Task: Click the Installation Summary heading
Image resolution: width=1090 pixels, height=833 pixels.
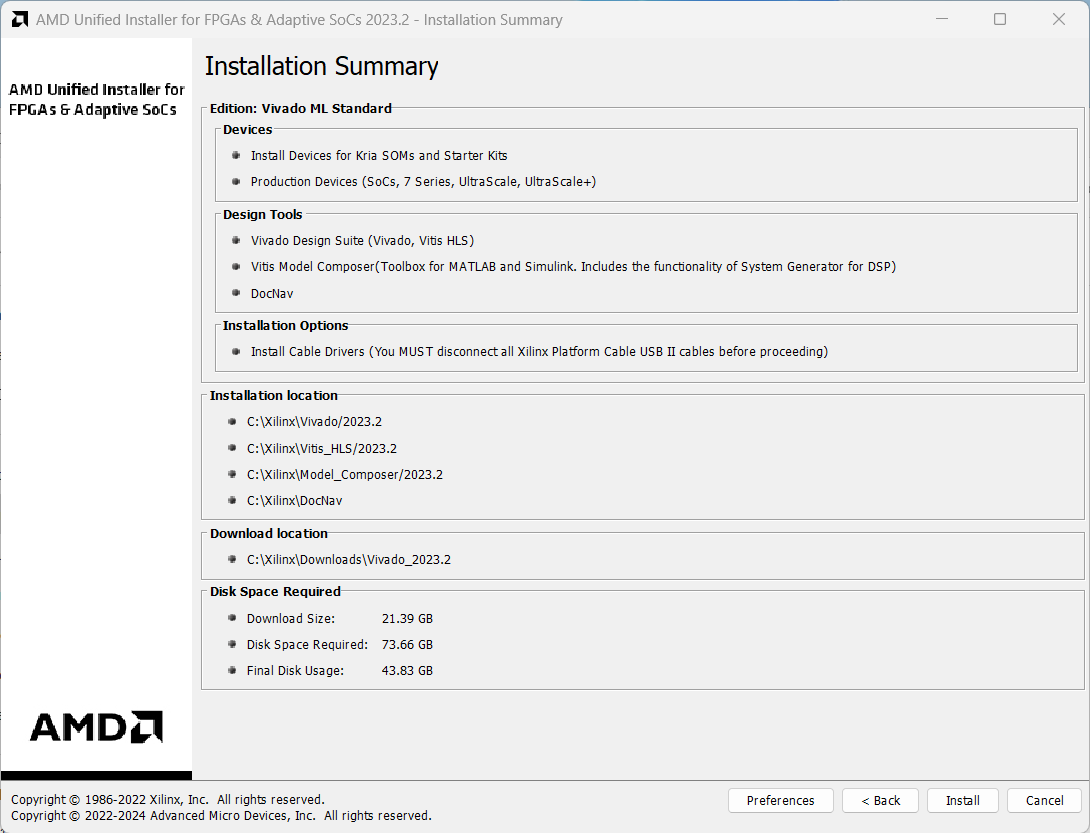Action: tap(321, 67)
